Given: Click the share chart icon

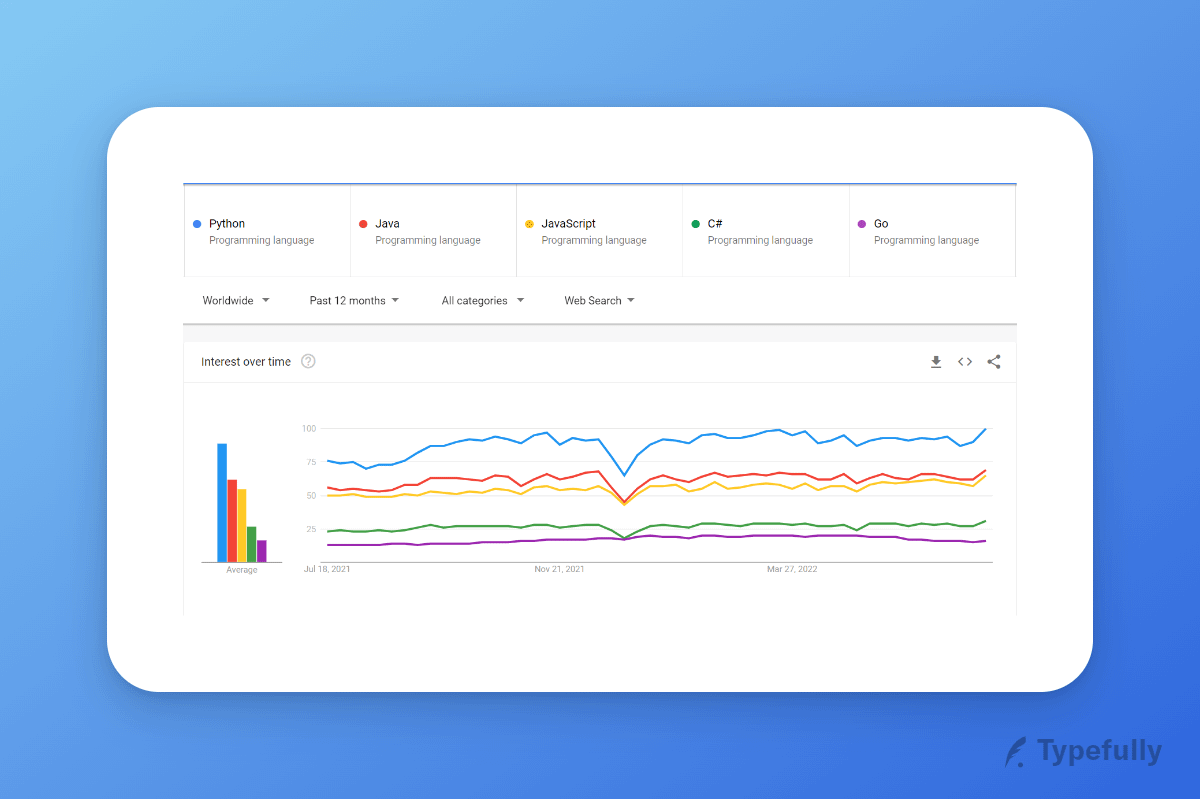Looking at the screenshot, I should tap(994, 362).
